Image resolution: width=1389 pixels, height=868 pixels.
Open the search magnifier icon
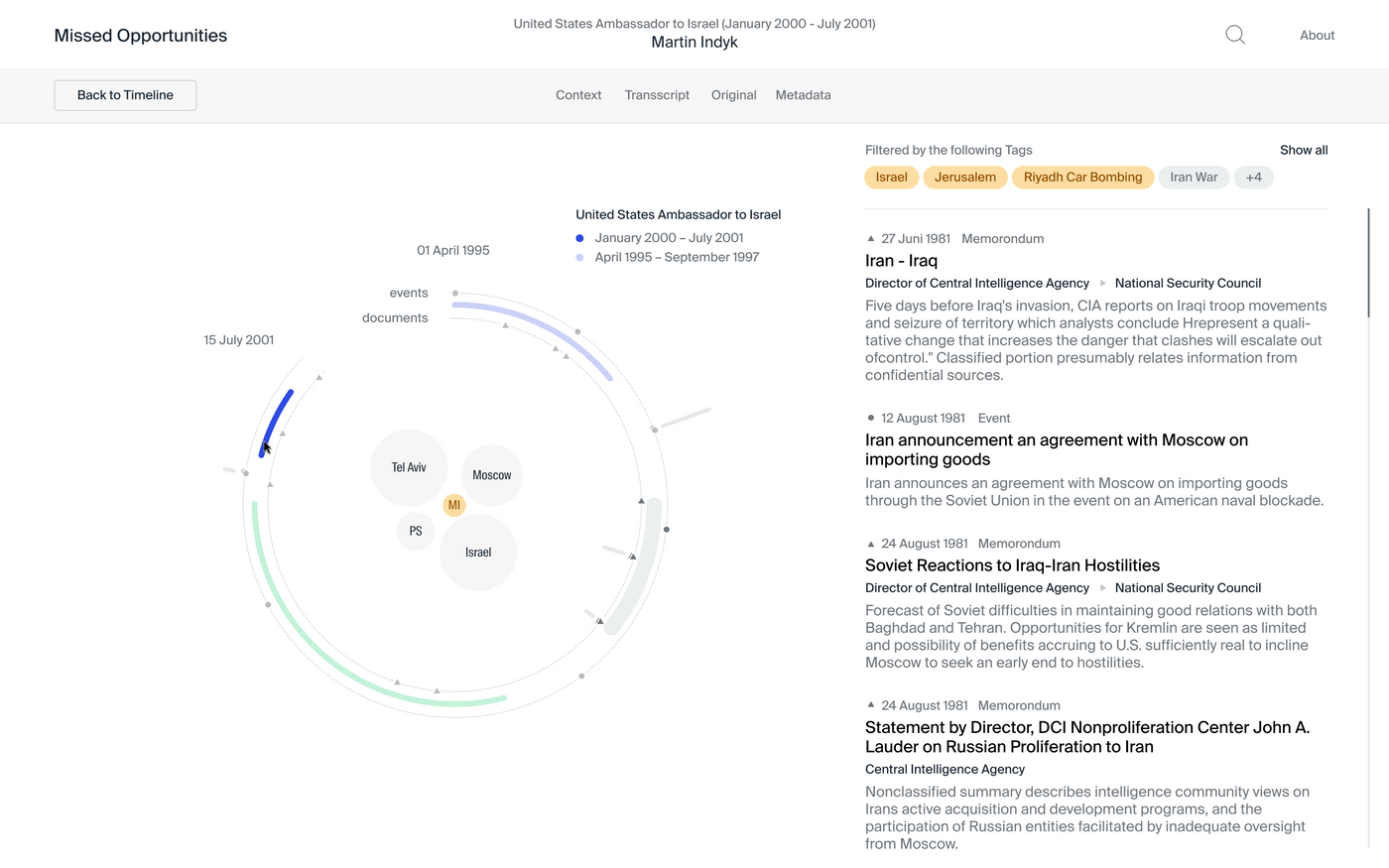click(1235, 36)
